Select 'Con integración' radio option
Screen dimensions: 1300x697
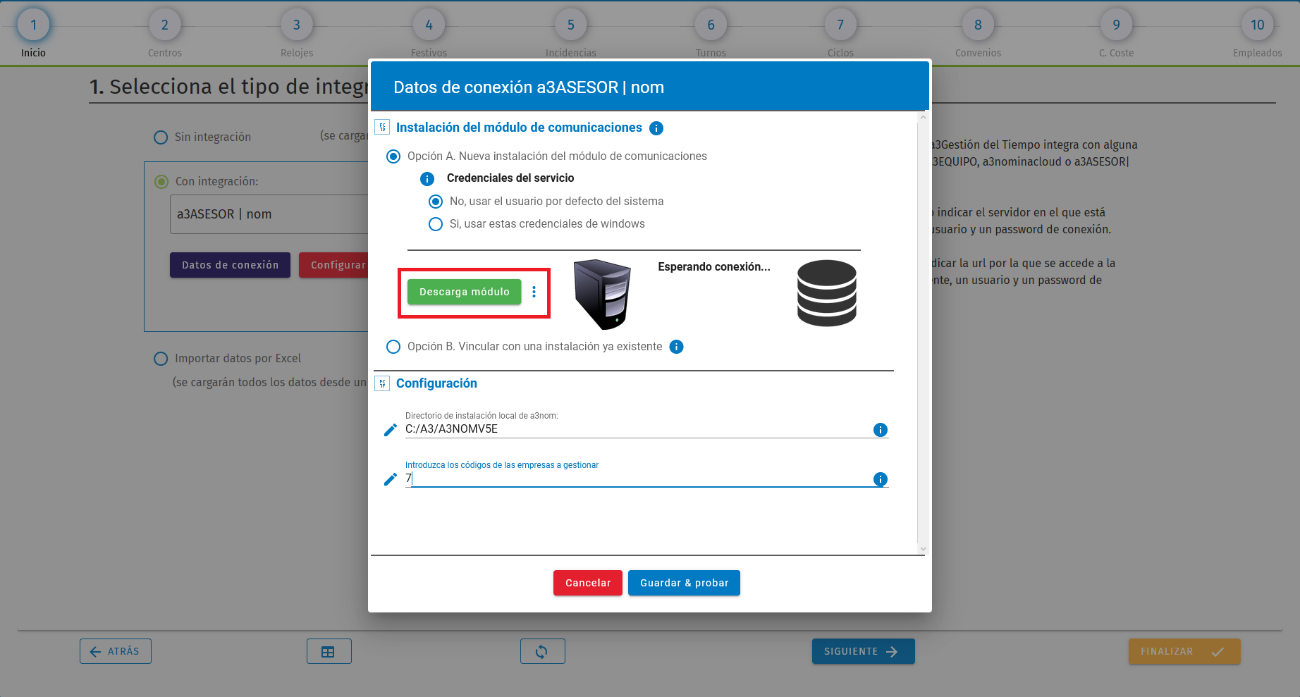[161, 182]
